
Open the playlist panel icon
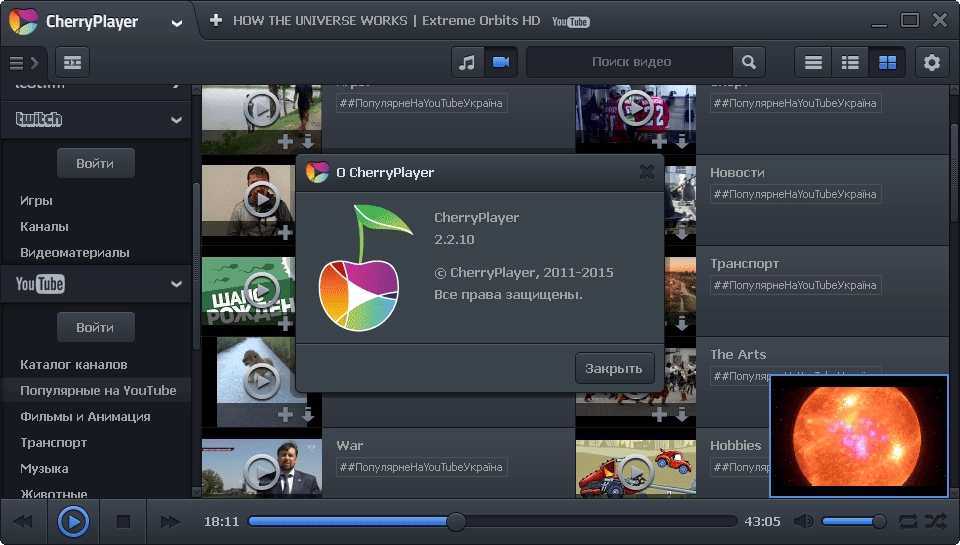click(x=72, y=62)
